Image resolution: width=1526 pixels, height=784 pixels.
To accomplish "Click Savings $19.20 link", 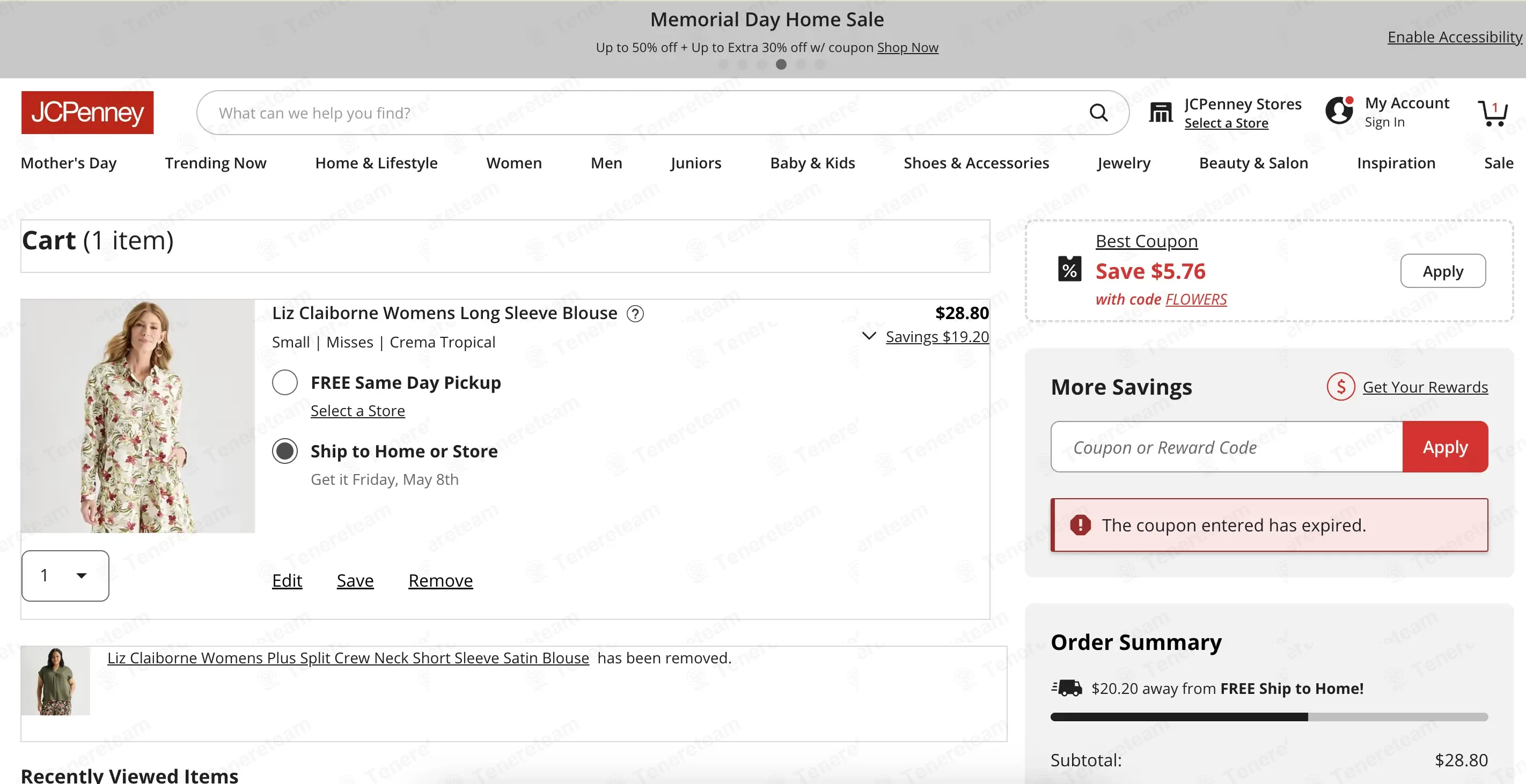I will (x=937, y=336).
